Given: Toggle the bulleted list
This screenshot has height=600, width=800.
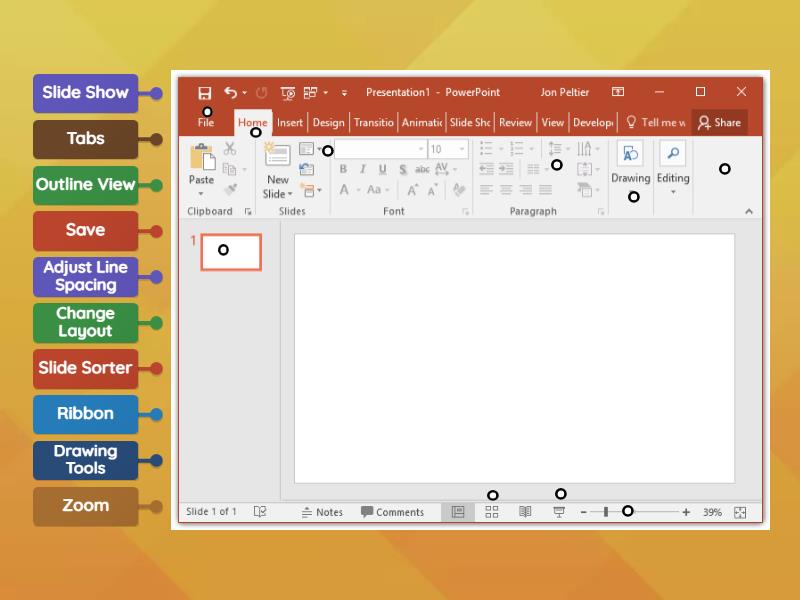Looking at the screenshot, I should tap(488, 148).
